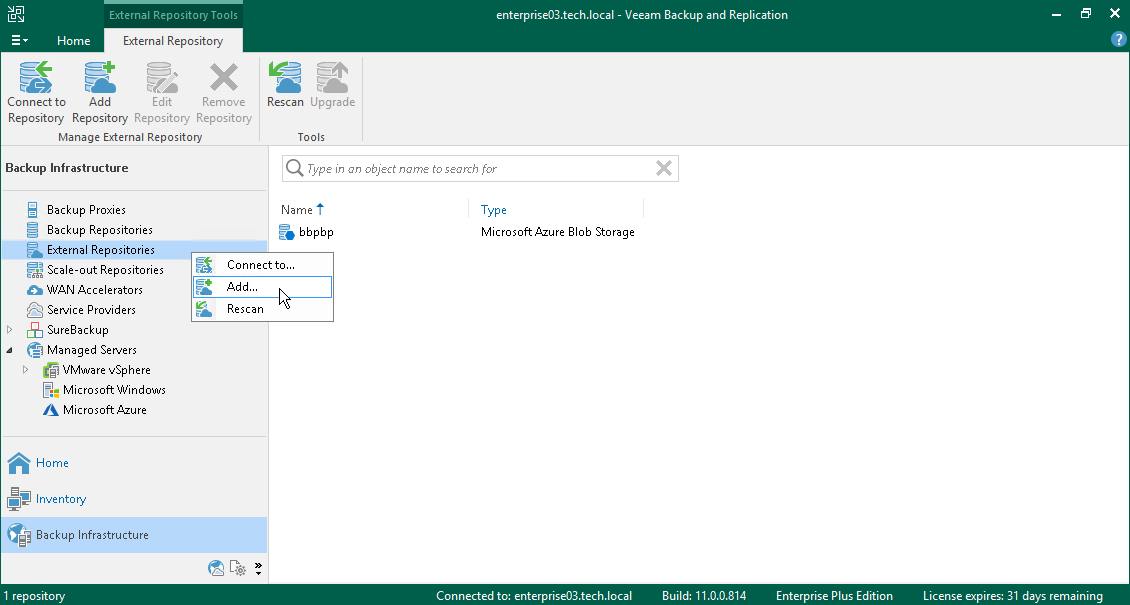Click the 1 repository status text
1130x605 pixels.
coord(34,596)
